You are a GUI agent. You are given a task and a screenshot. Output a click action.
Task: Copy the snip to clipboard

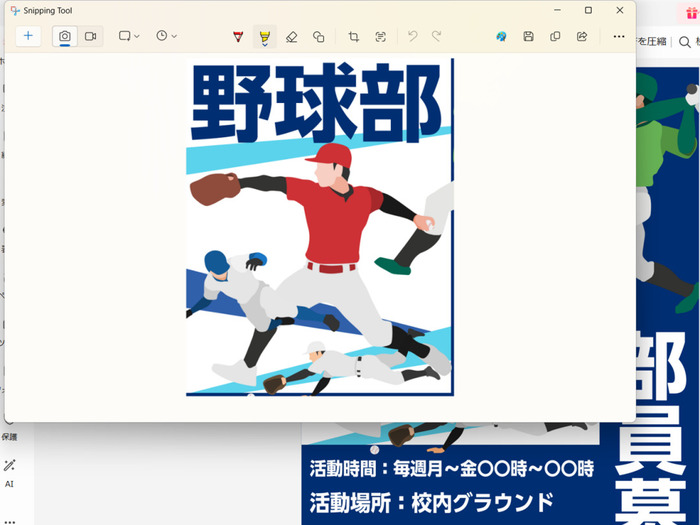pyautogui.click(x=555, y=37)
